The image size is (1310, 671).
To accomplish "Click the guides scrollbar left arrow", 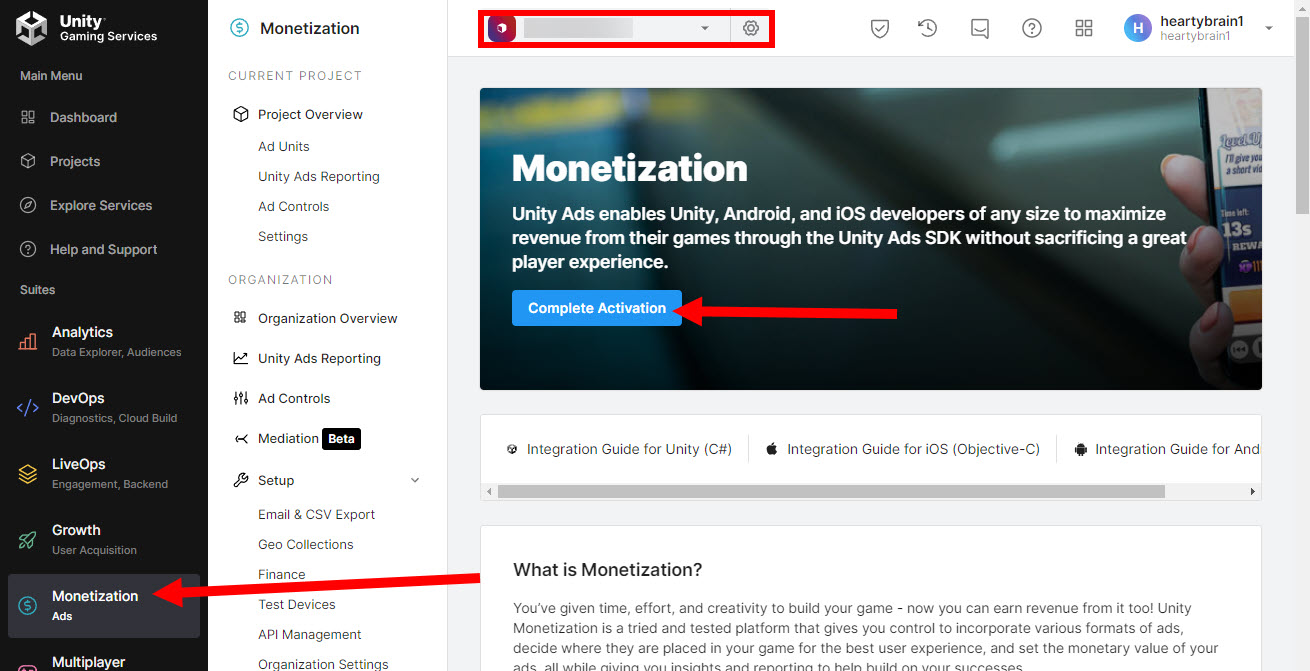I will (489, 492).
